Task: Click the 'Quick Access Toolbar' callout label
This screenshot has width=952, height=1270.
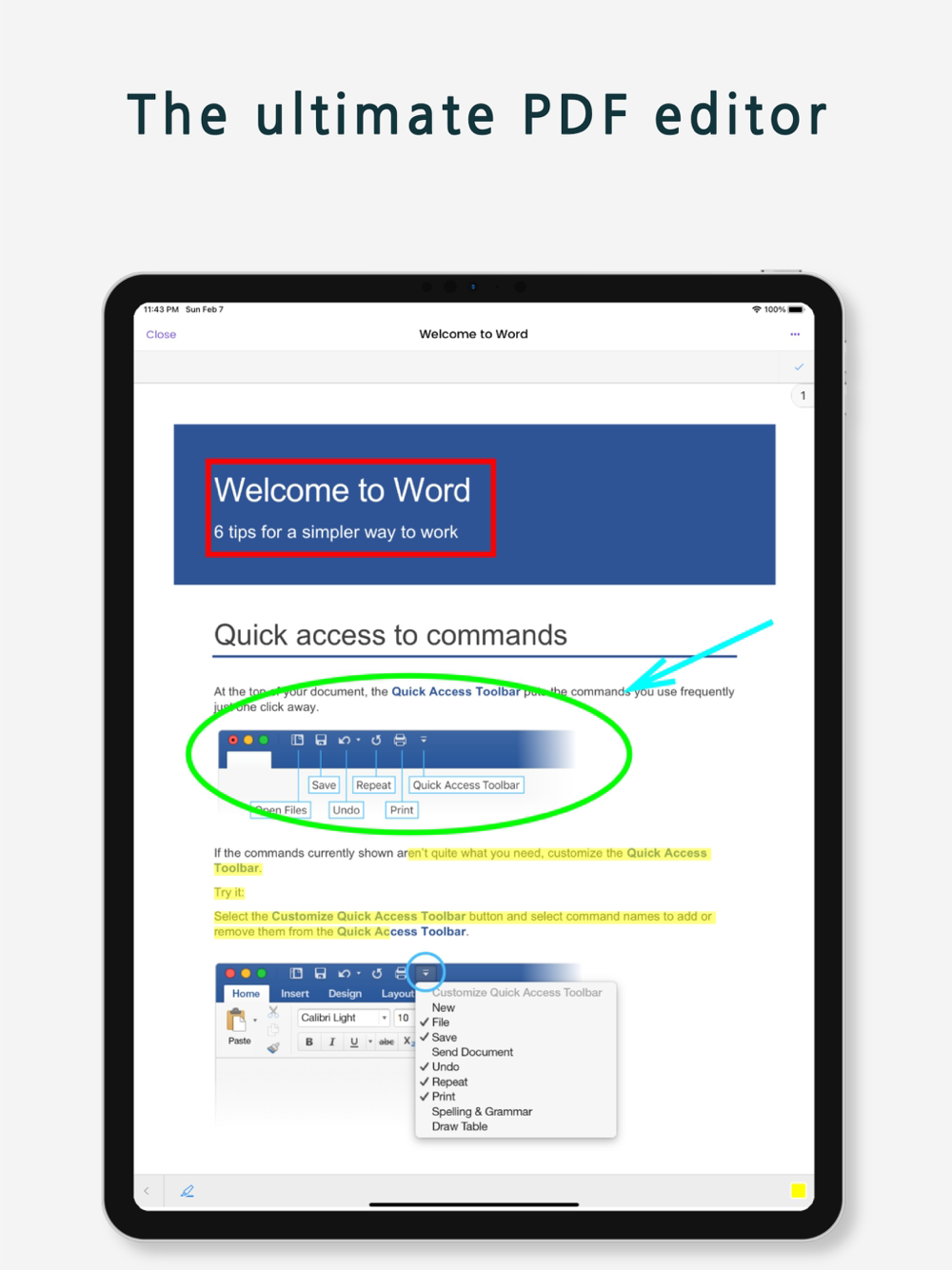Action: (x=466, y=785)
